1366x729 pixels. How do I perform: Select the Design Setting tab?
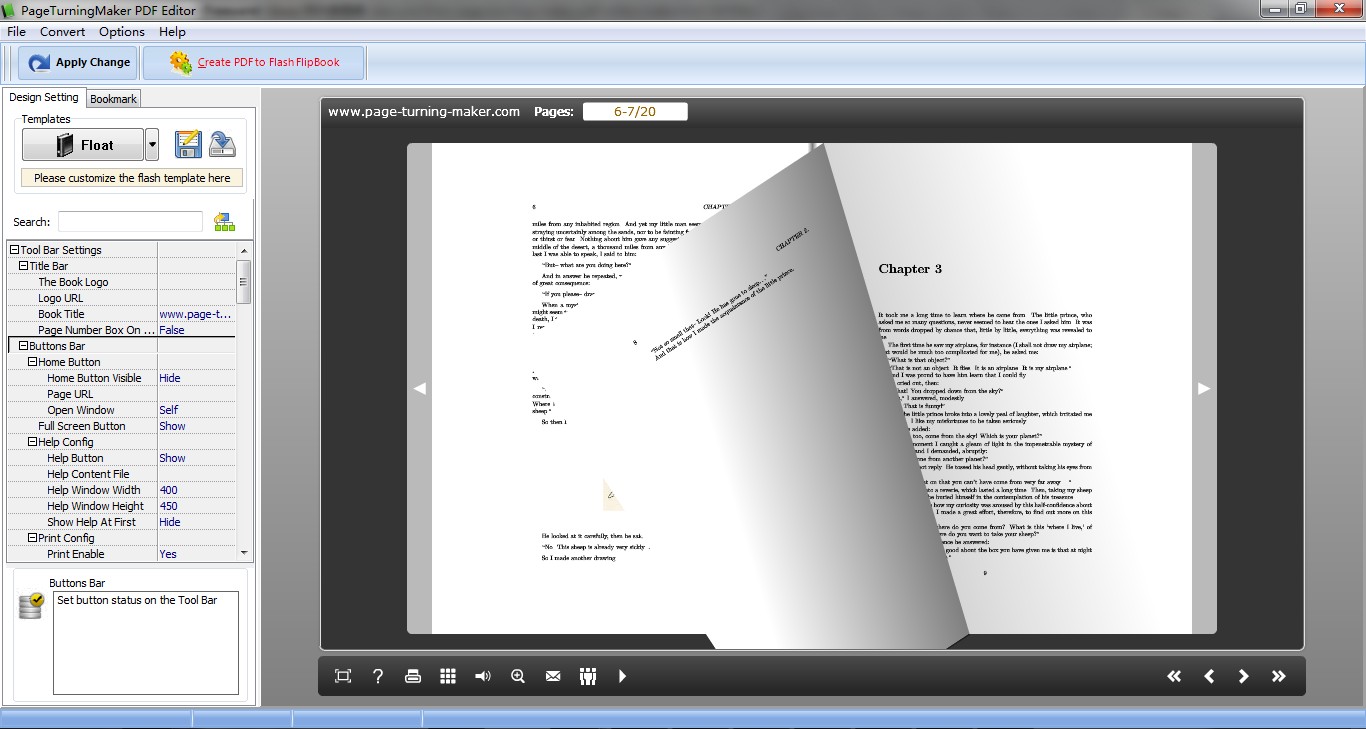(x=44, y=97)
